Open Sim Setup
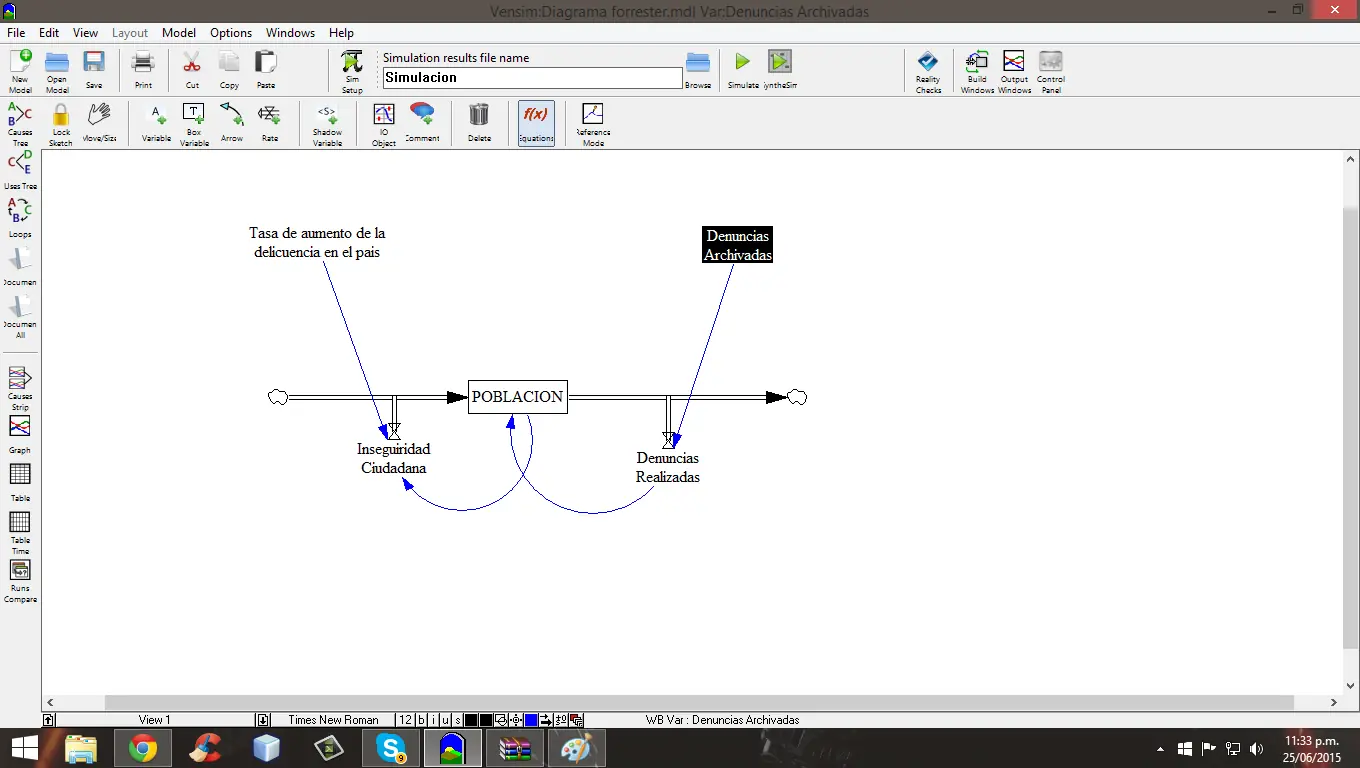The width and height of the screenshot is (1360, 768). coord(352,70)
